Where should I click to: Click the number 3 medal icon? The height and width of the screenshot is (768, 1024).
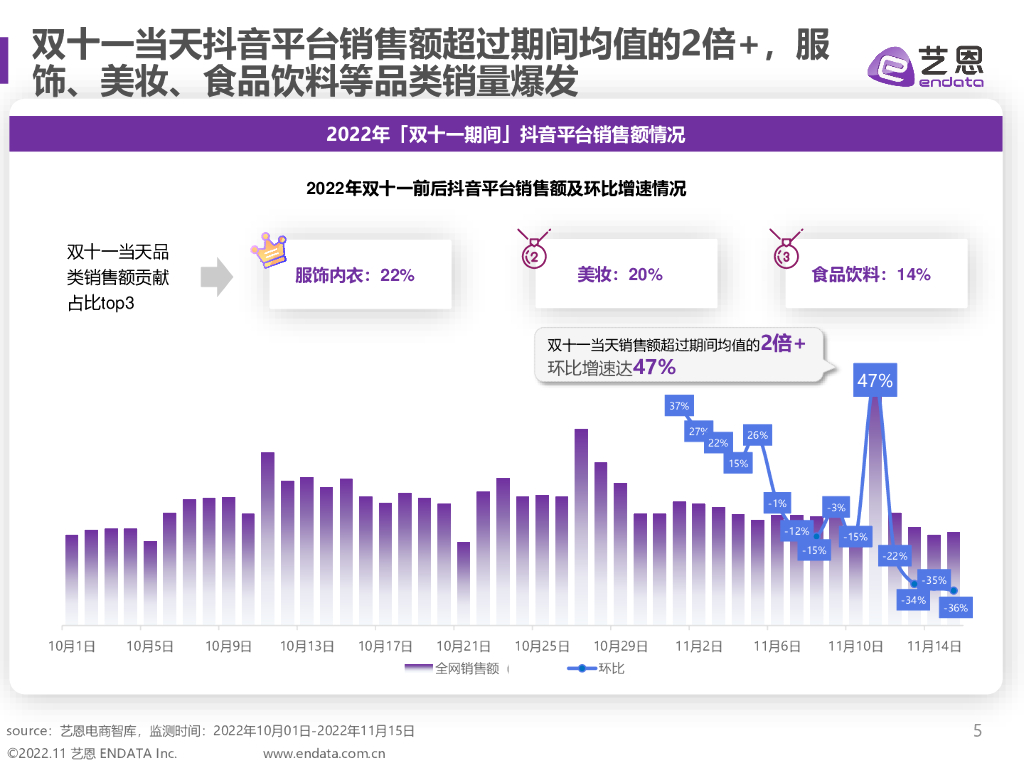786,249
